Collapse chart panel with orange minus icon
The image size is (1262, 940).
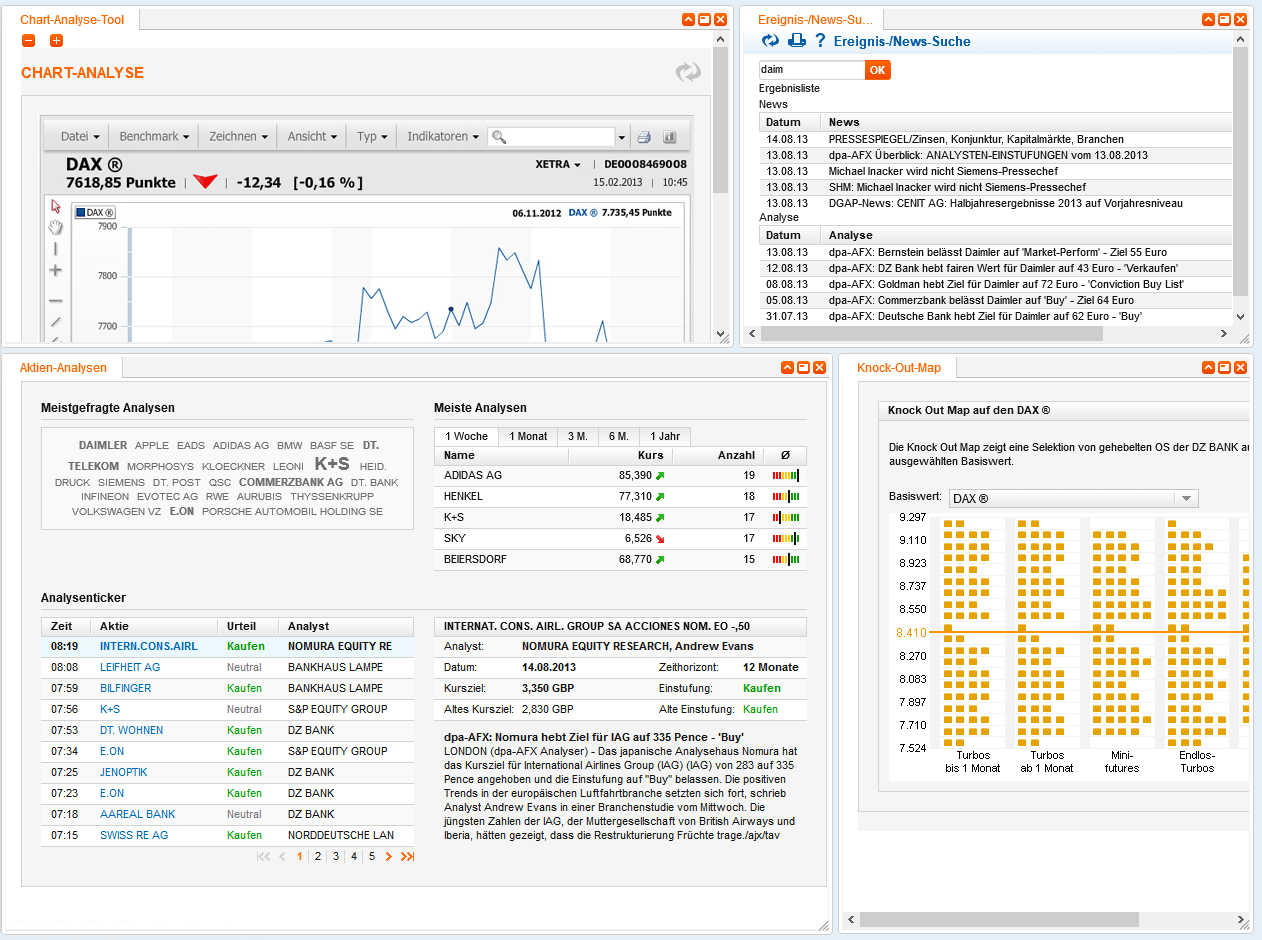(28, 41)
